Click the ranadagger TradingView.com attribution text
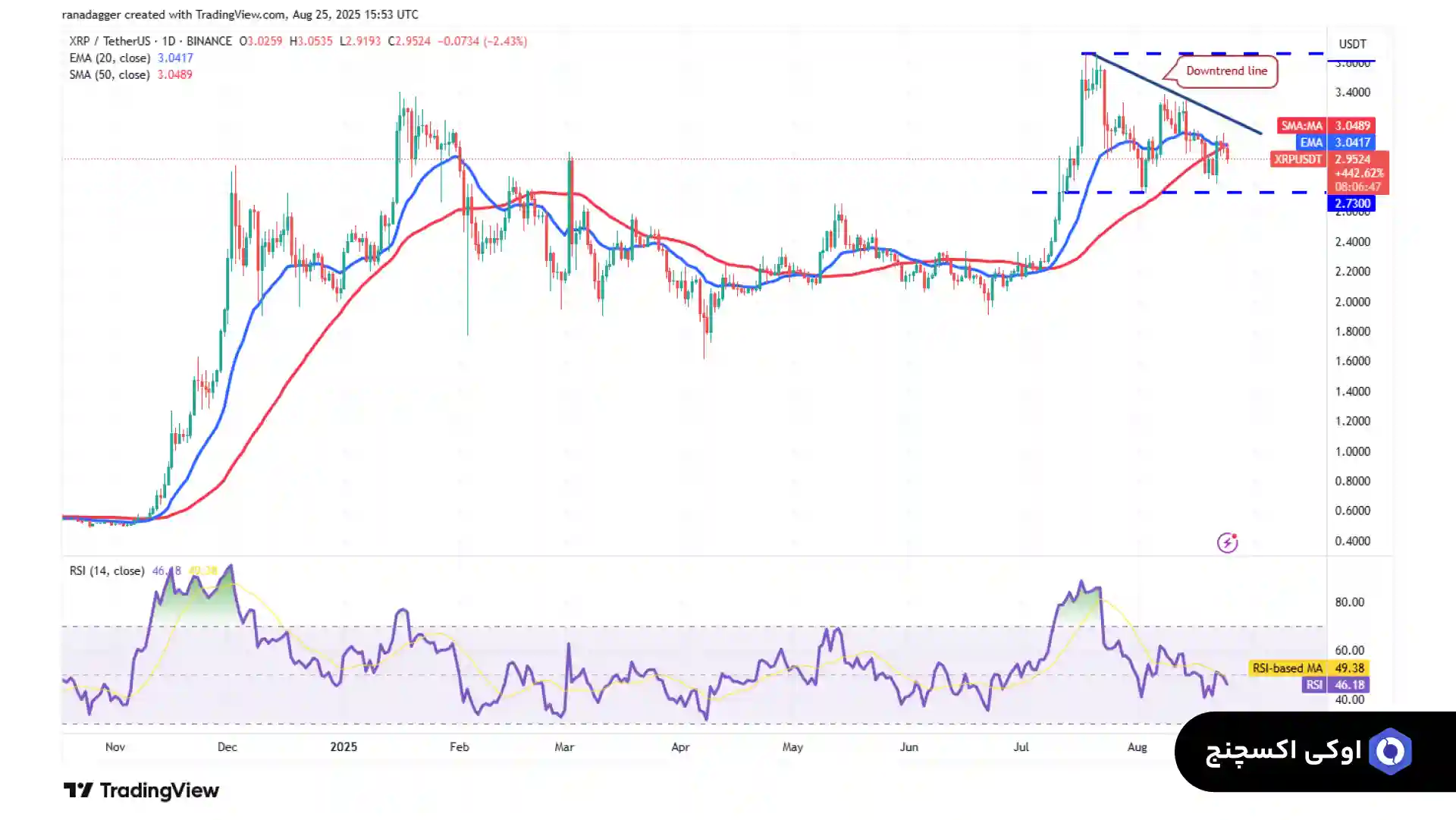Image resolution: width=1456 pixels, height=820 pixels. coord(240,14)
